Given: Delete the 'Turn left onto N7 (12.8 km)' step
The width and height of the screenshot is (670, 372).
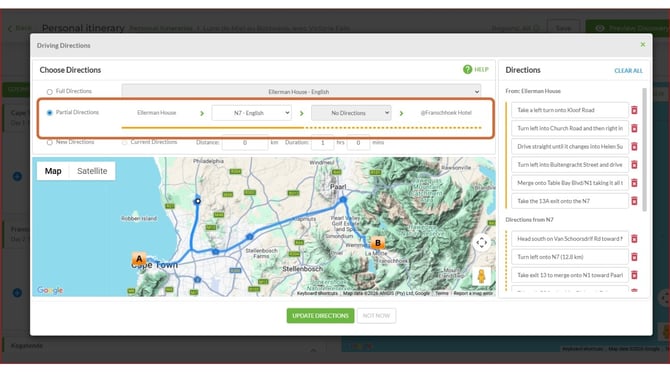Looking at the screenshot, I should pyautogui.click(x=634, y=257).
